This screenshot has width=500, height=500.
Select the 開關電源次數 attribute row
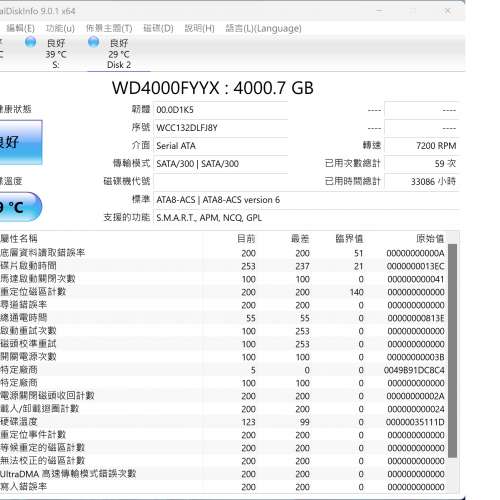(223, 357)
